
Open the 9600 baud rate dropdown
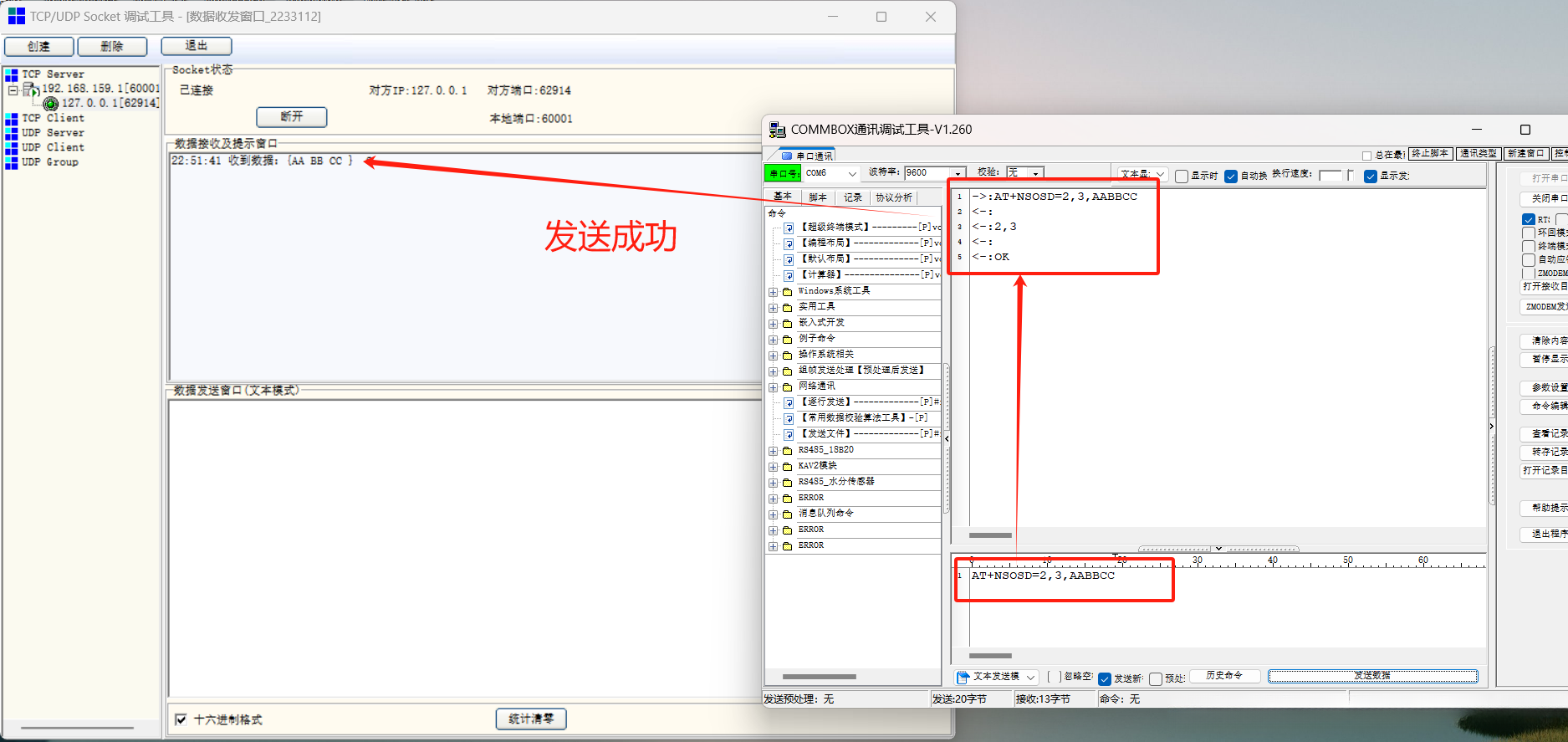click(x=958, y=173)
